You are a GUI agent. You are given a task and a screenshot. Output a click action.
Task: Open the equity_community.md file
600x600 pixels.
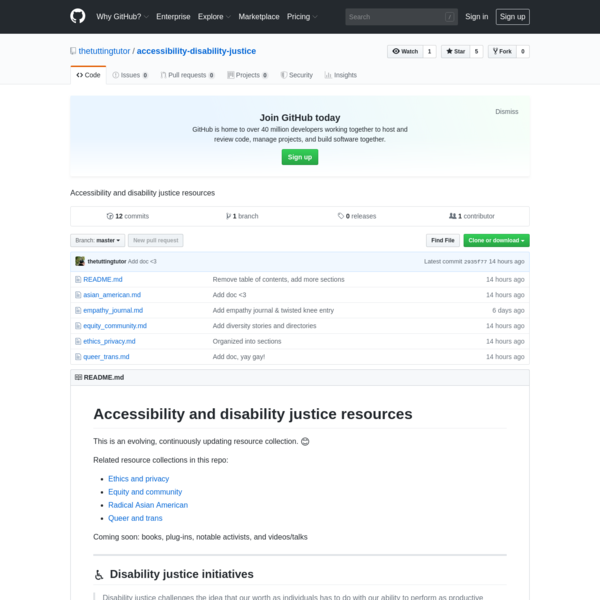115,326
